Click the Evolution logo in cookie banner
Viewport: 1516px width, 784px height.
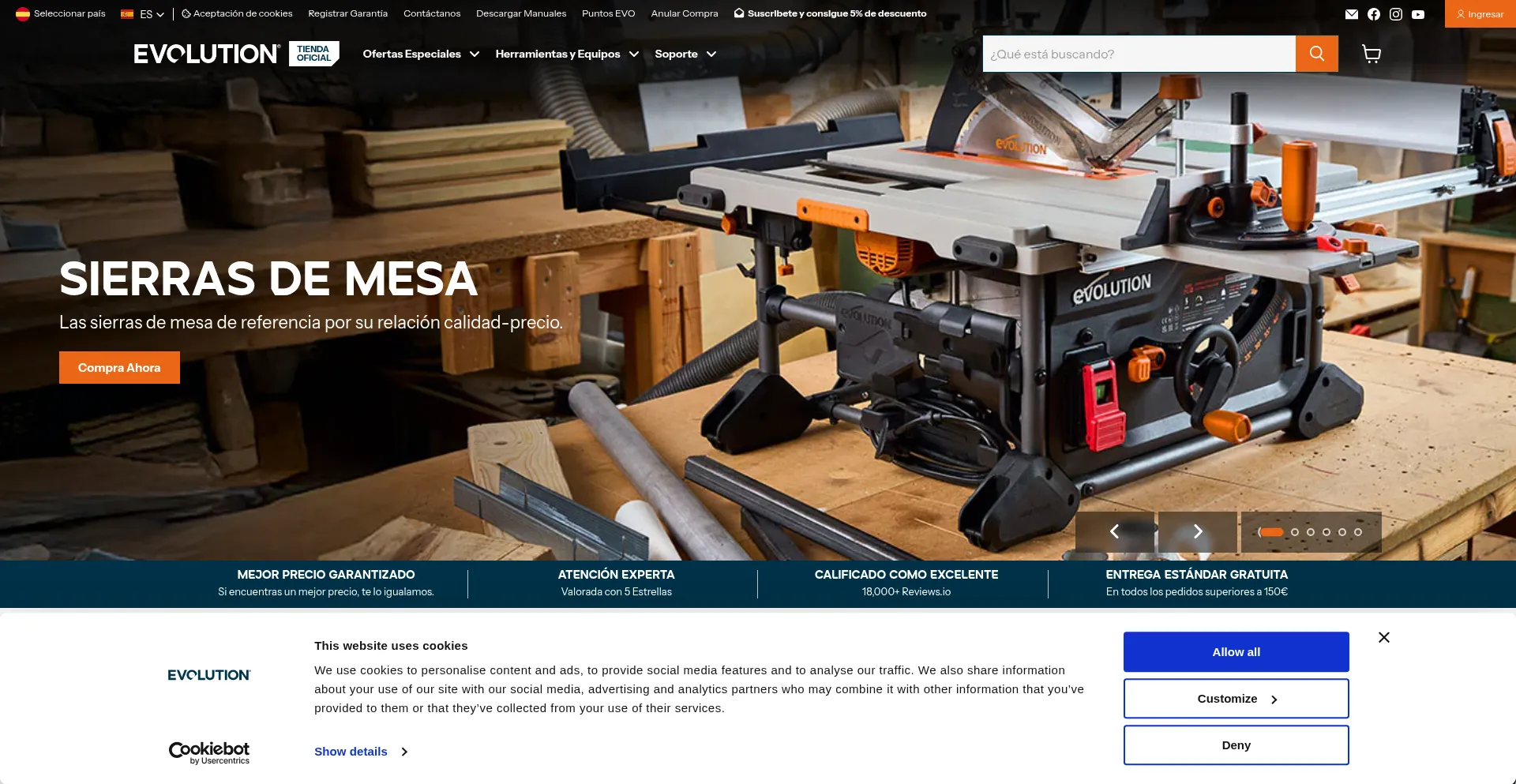[x=209, y=675]
